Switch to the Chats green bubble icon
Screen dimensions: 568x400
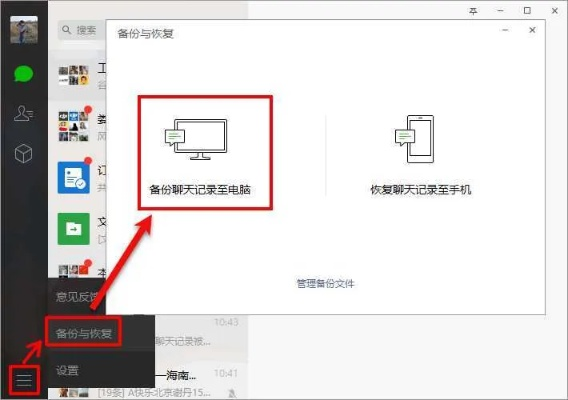tap(24, 74)
